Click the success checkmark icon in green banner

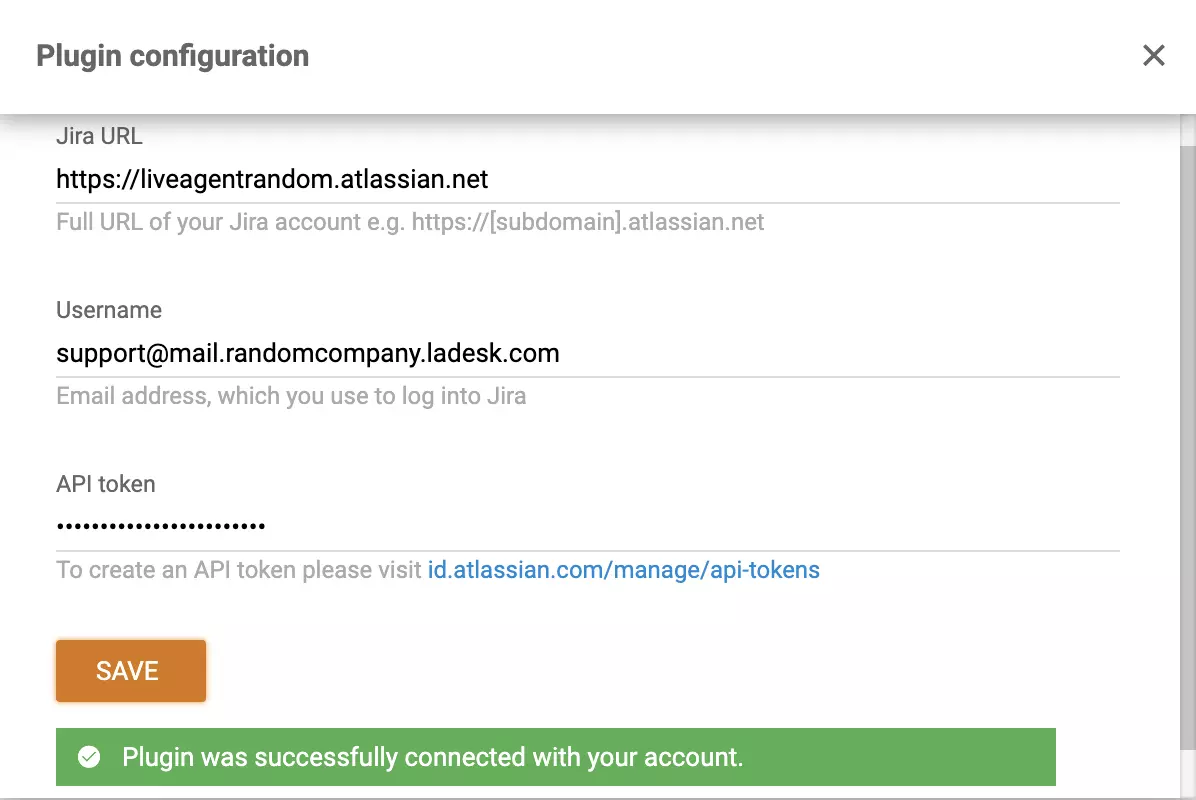click(x=89, y=757)
